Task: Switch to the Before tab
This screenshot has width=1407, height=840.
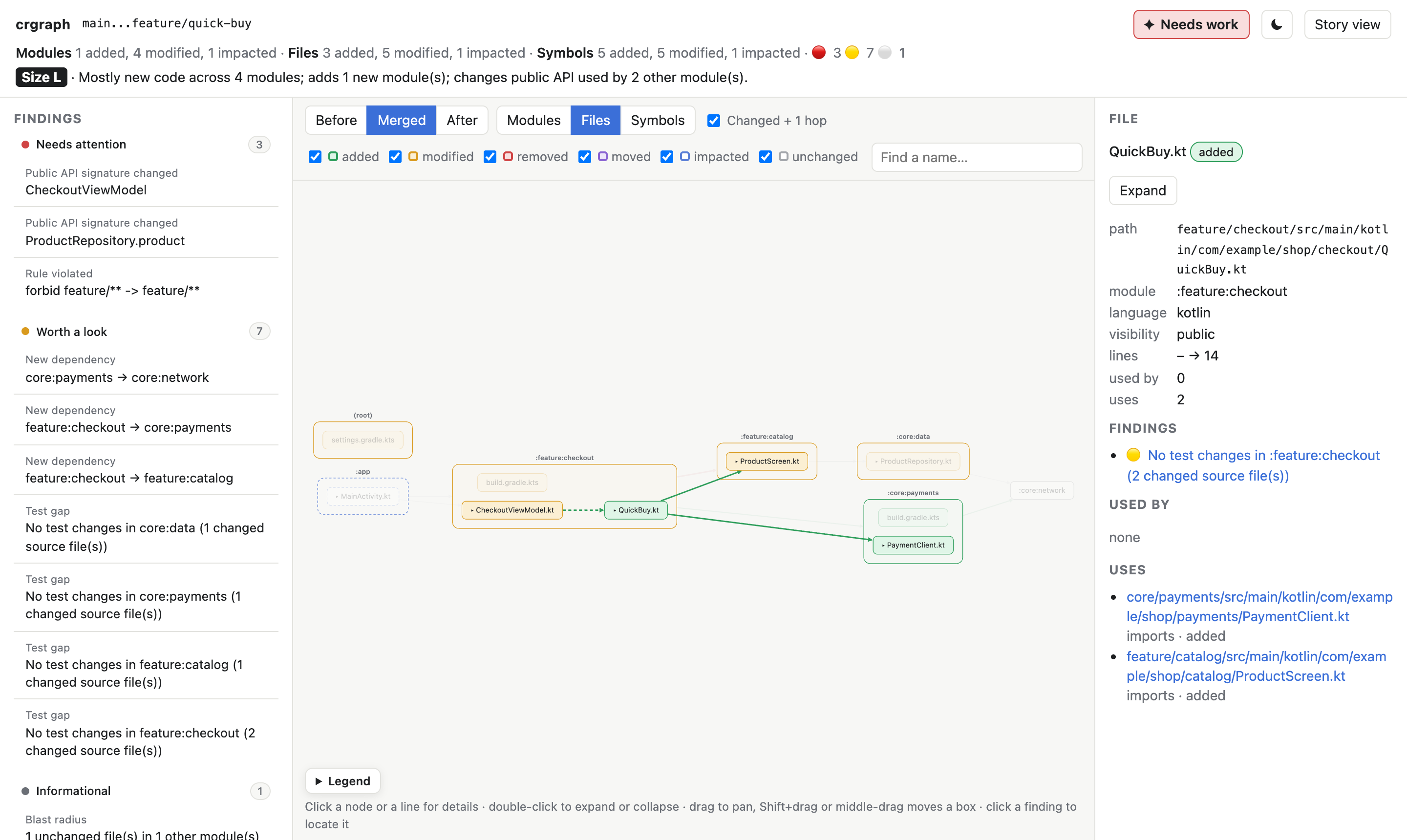Action: click(x=336, y=120)
